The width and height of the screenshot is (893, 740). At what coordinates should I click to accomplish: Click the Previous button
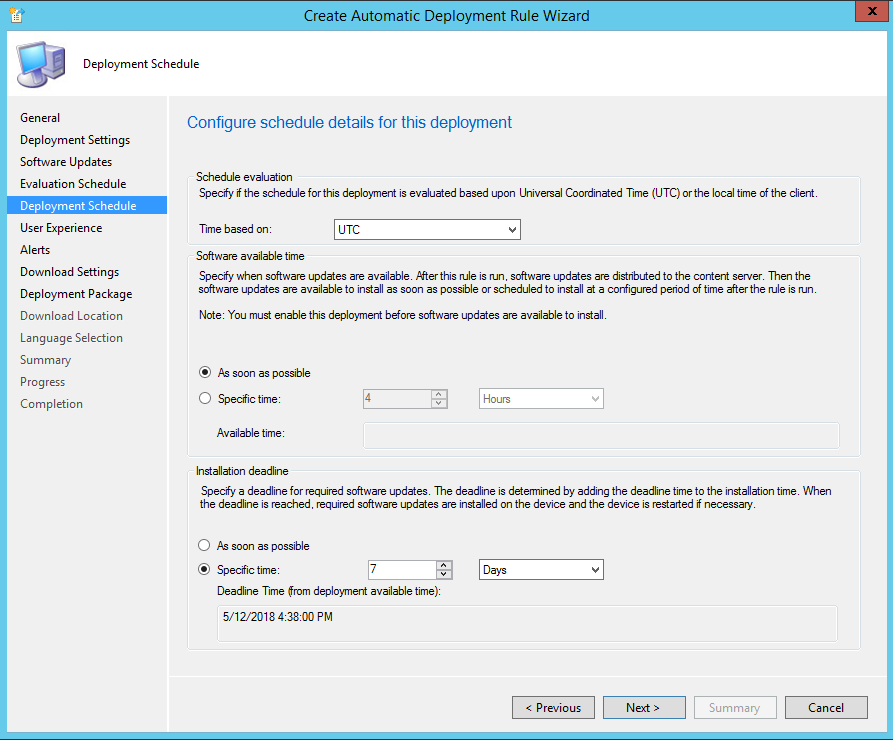[x=553, y=708]
